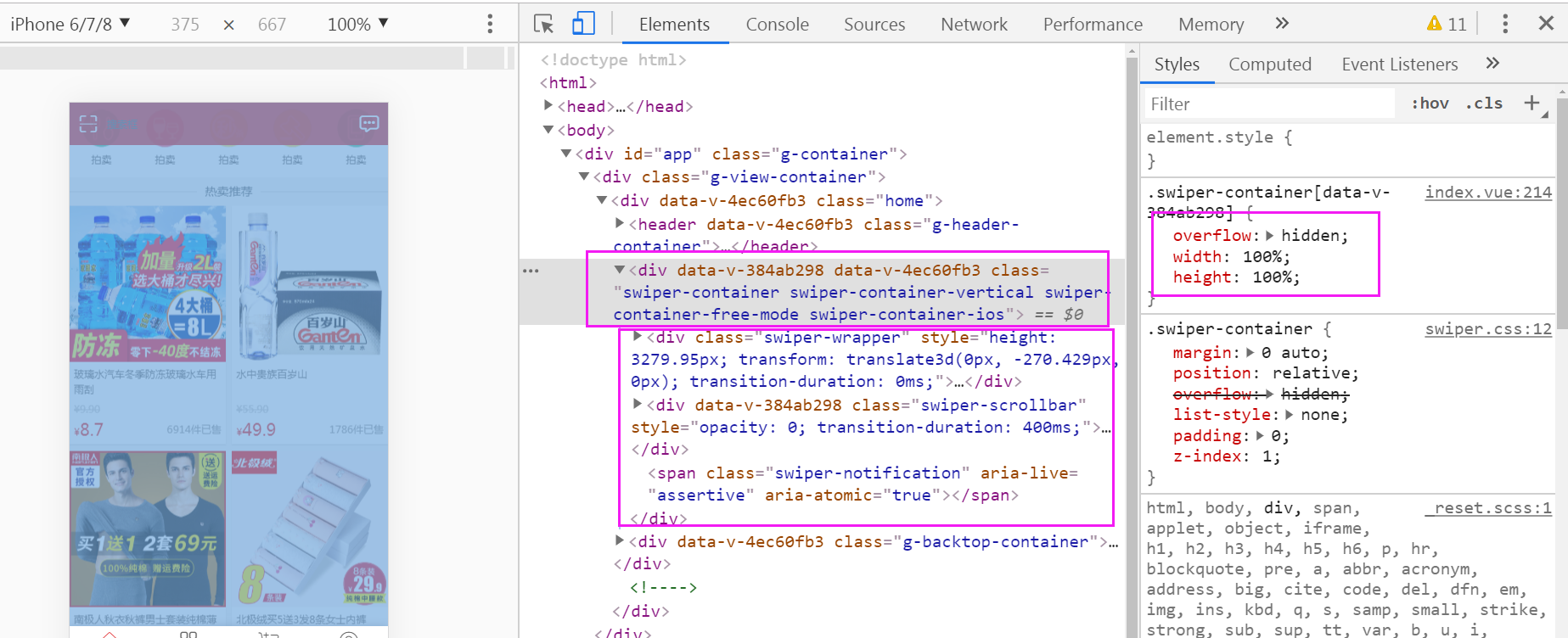Expand the list-style none shorthand
1568x638 pixels.
(x=1290, y=415)
